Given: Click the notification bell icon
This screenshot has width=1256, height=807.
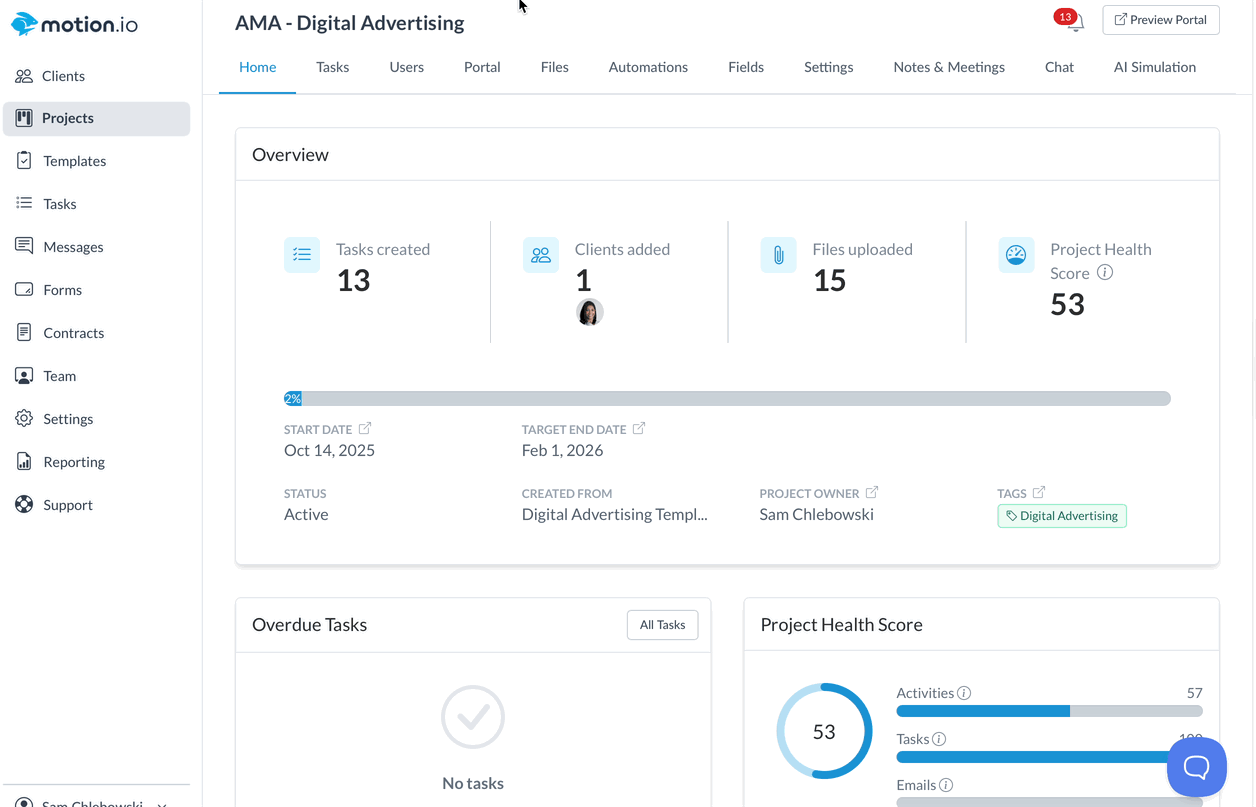Looking at the screenshot, I should [1076, 23].
